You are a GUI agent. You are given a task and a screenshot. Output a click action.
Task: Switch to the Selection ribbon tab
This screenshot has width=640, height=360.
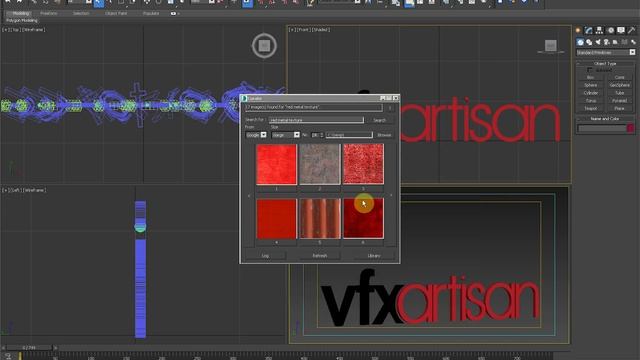click(81, 13)
